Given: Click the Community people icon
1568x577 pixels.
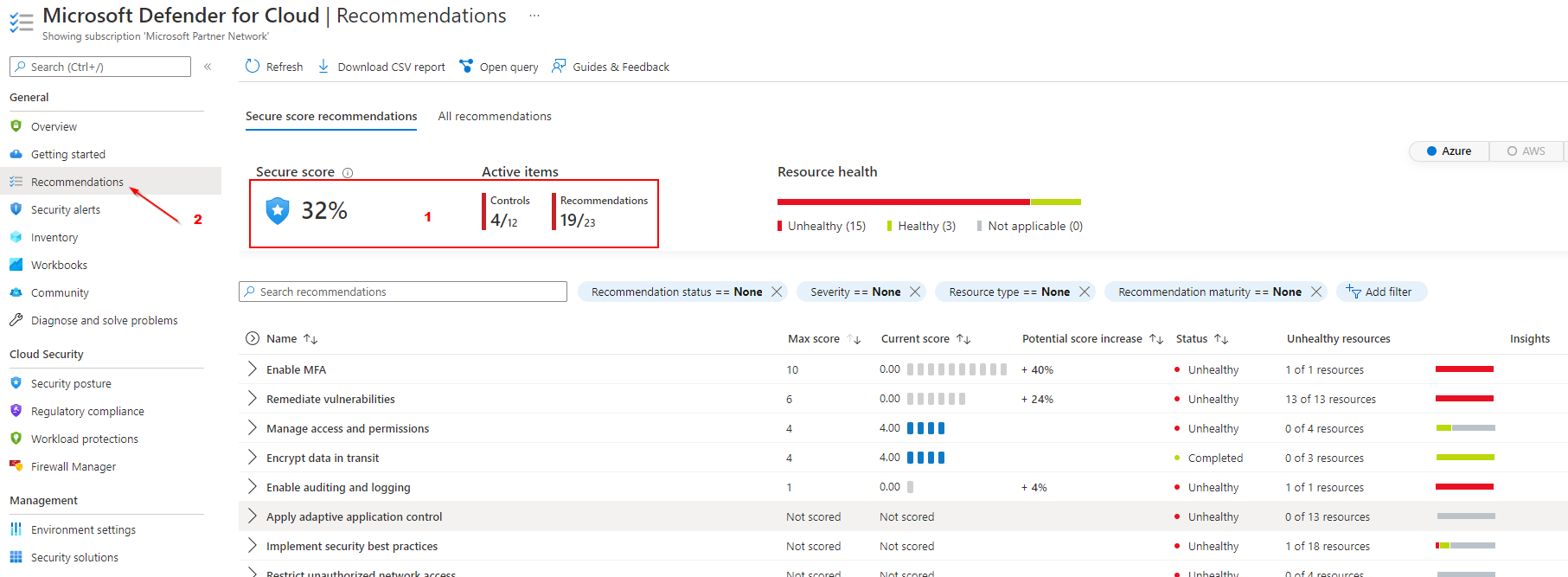Looking at the screenshot, I should coord(16,292).
